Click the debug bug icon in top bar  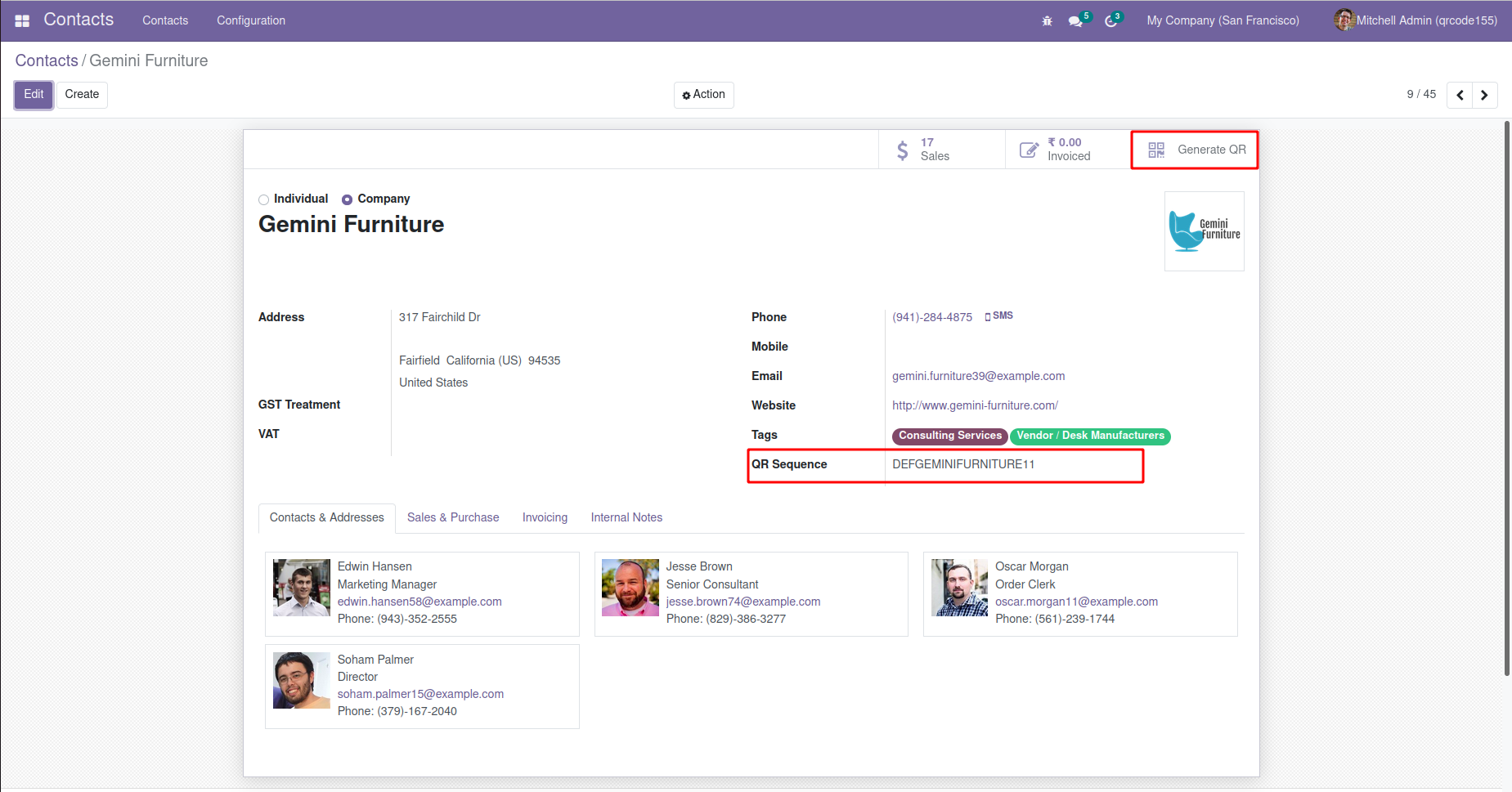pos(1047,20)
